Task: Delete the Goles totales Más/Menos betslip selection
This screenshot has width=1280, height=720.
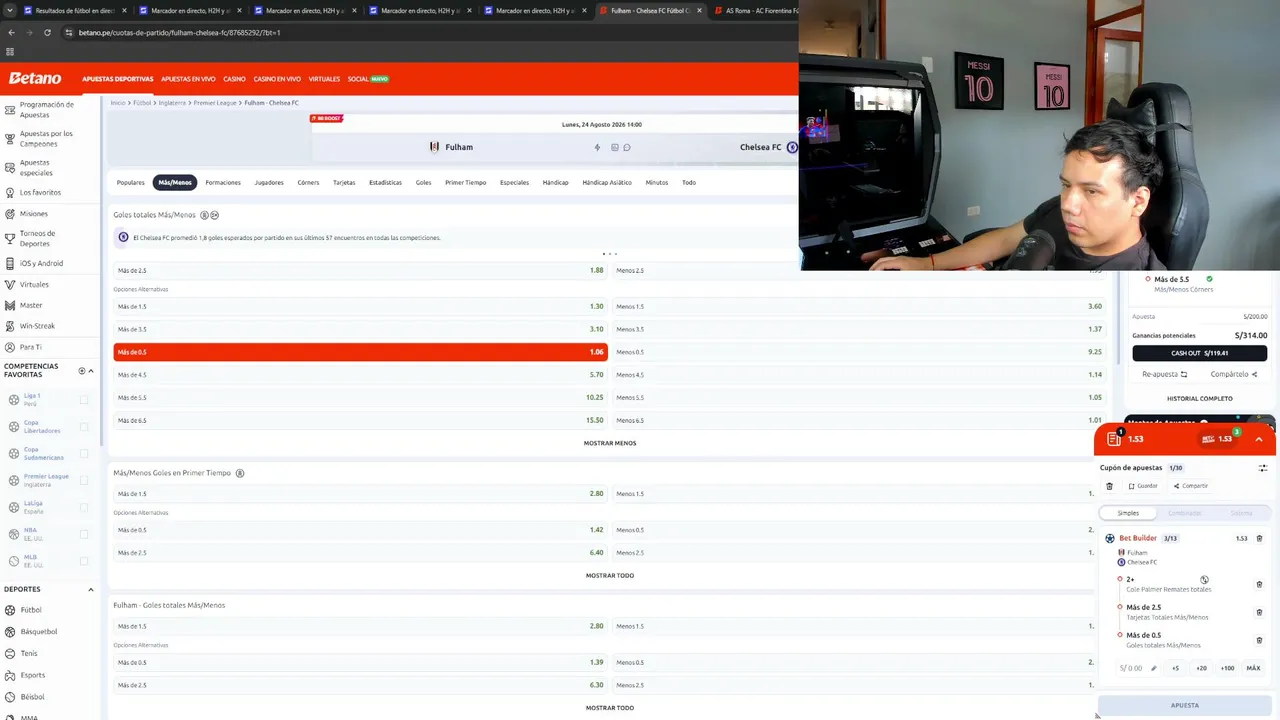Action: click(x=1259, y=640)
